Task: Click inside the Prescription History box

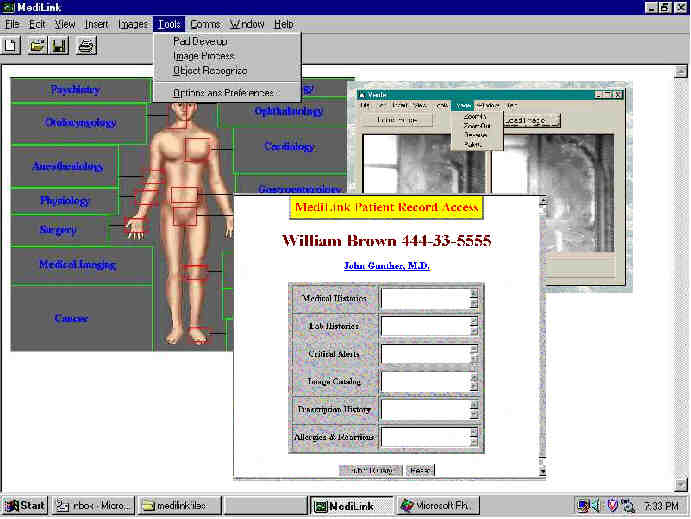Action: click(424, 409)
